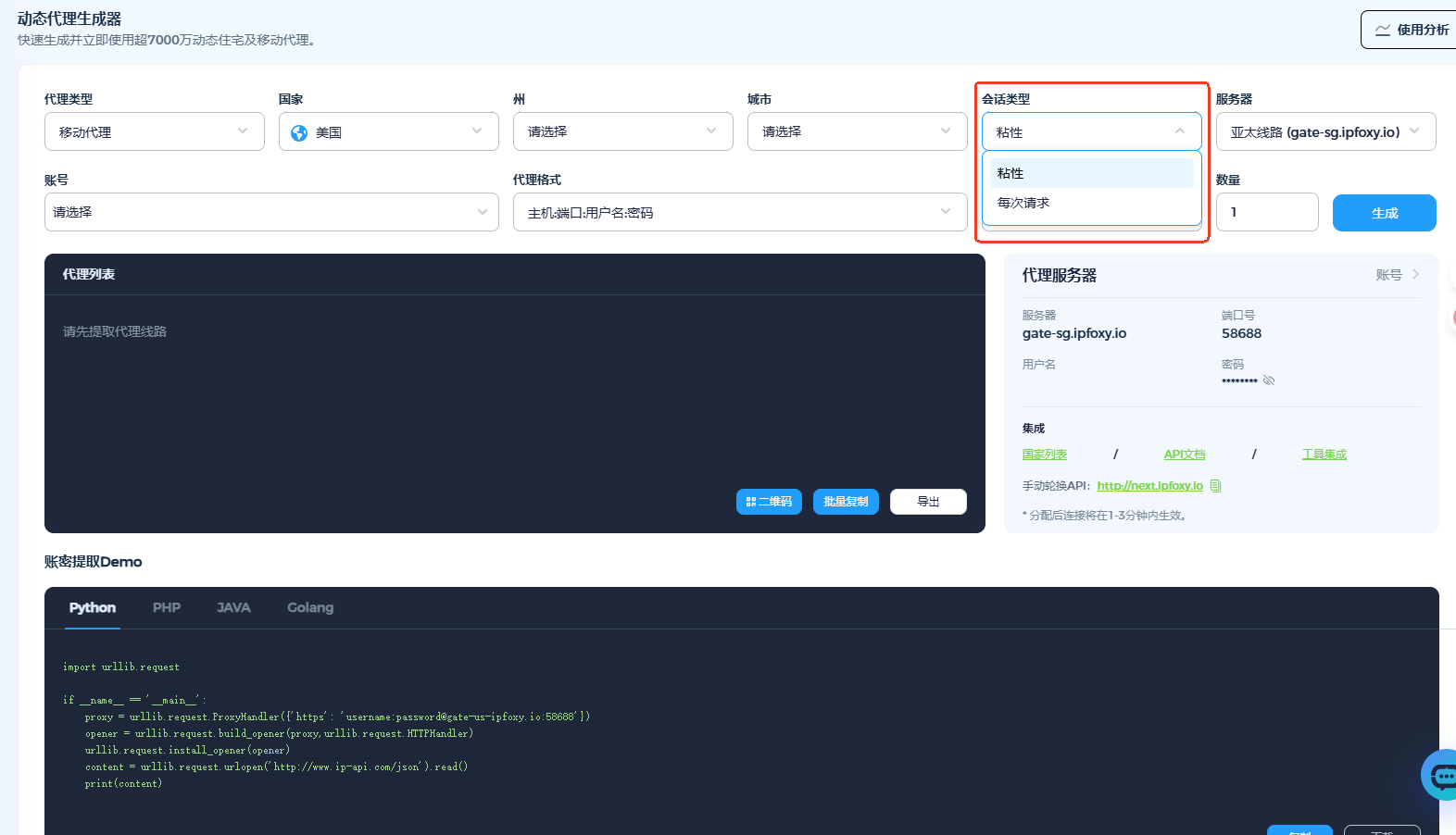Expand the 代理类型 proxy type dropdown
The height and width of the screenshot is (835, 1456).
point(154,131)
